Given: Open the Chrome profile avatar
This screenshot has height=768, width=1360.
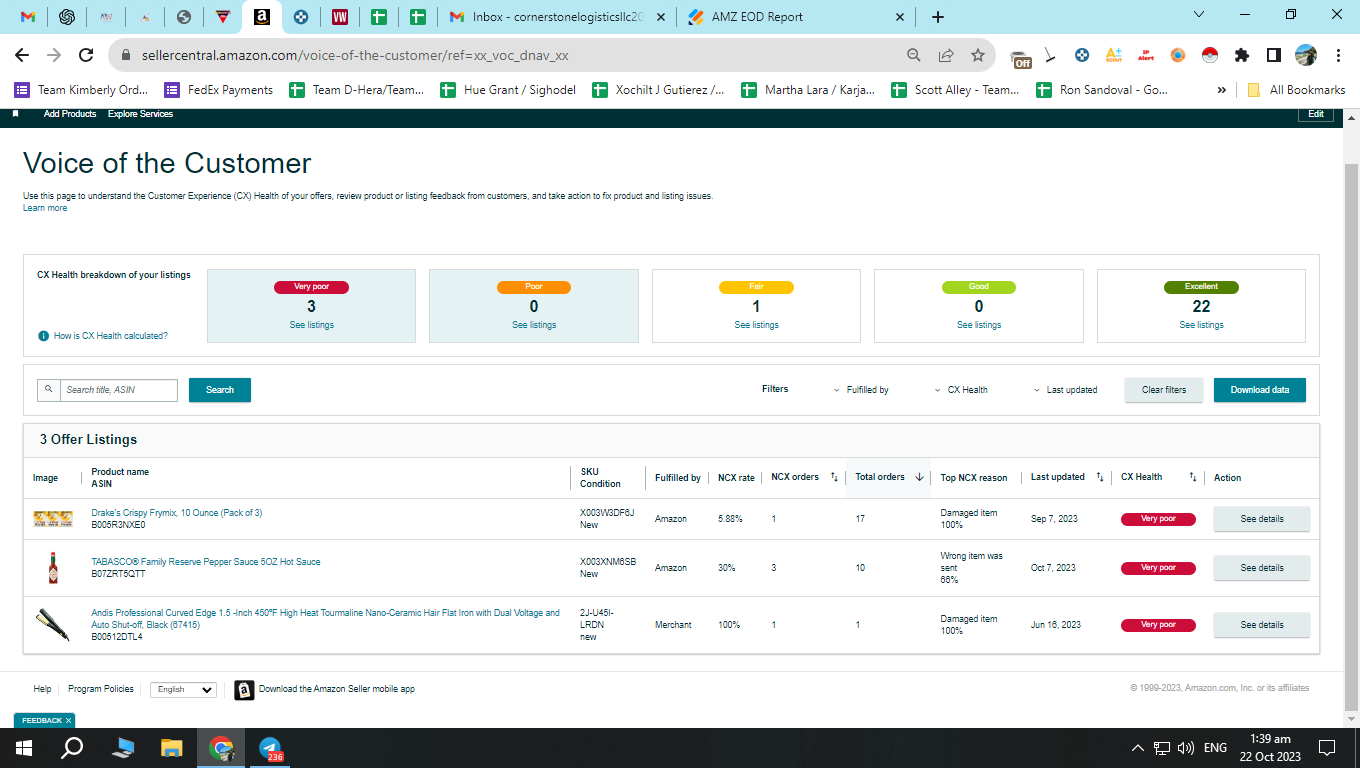Looking at the screenshot, I should click(1306, 55).
